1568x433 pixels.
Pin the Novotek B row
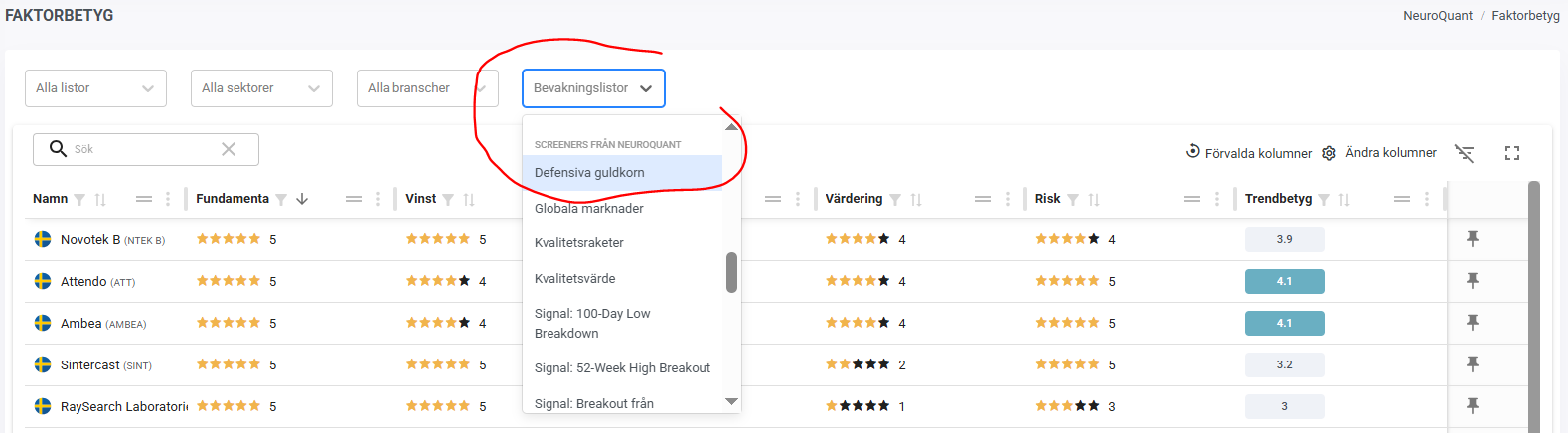click(1473, 238)
